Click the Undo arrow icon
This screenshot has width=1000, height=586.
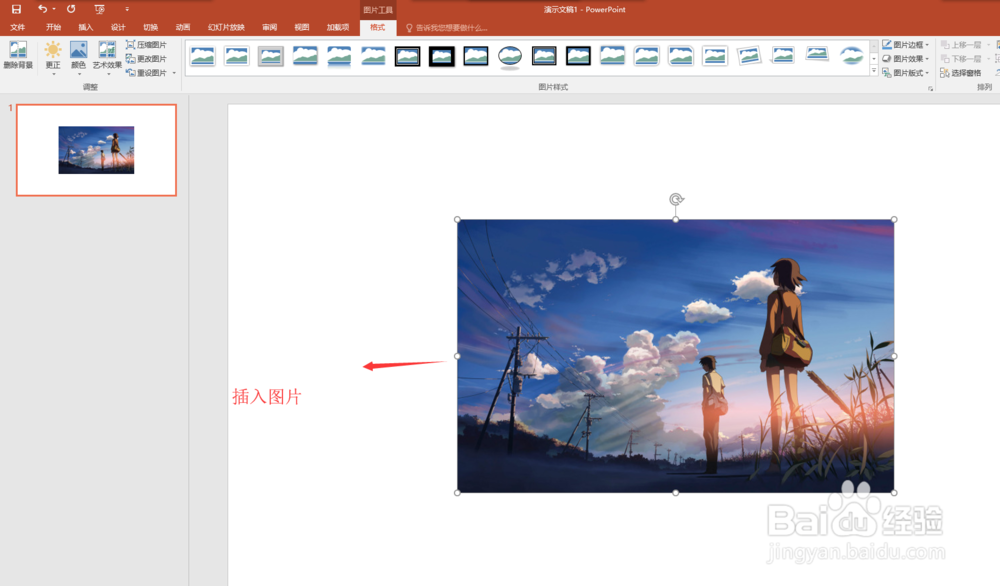(x=42, y=9)
